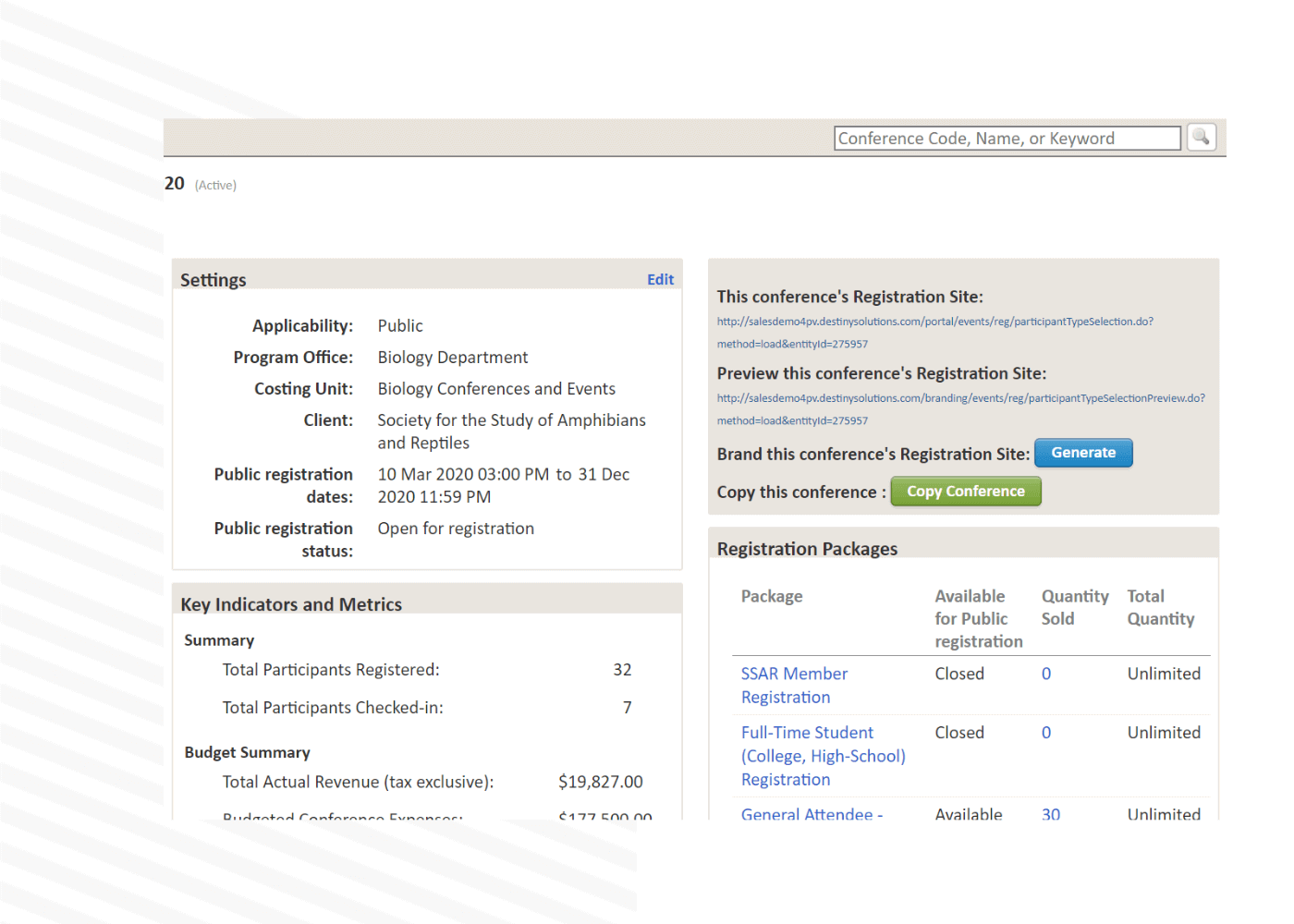The height and width of the screenshot is (924, 1294).
Task: View the 30 sold General Attendee registrations
Action: (1051, 814)
